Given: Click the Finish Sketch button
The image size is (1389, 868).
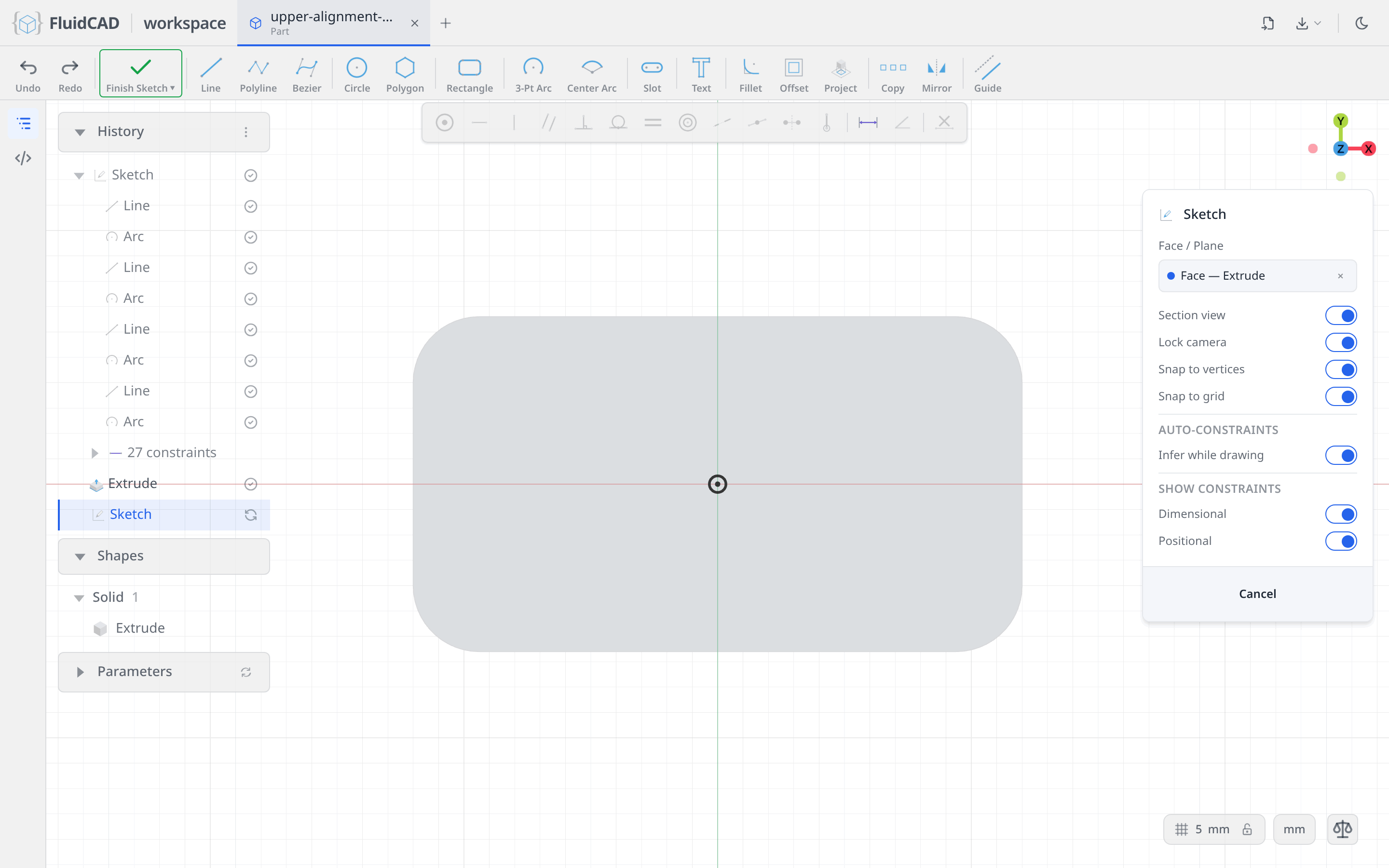Looking at the screenshot, I should click(141, 73).
